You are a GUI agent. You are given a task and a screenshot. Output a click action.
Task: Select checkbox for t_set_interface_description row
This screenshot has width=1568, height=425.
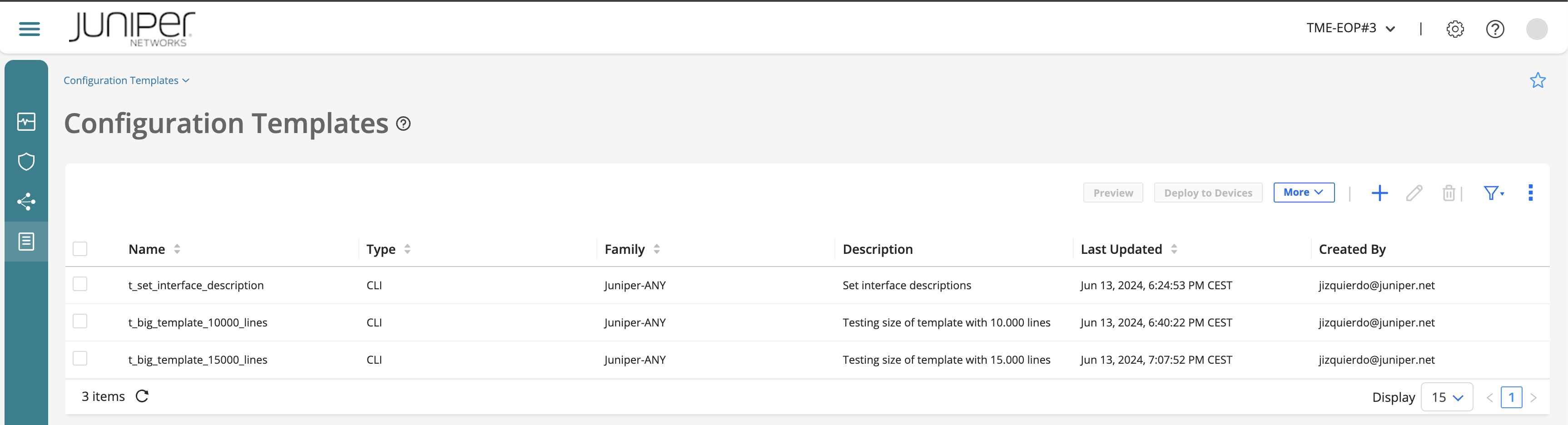pos(80,284)
